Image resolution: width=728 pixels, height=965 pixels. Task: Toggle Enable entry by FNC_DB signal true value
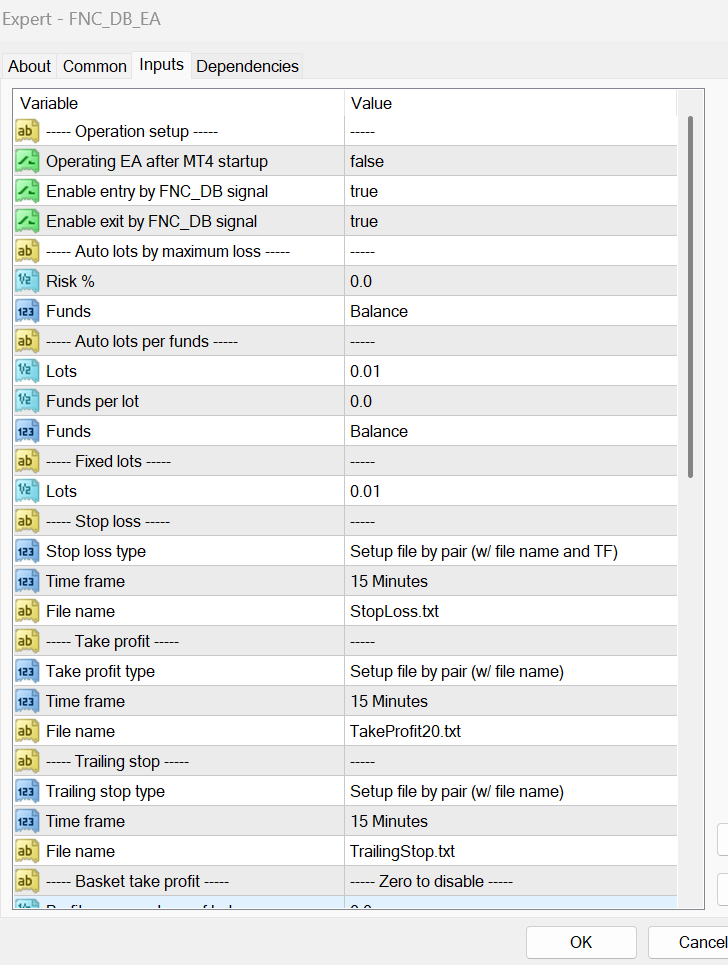coord(511,191)
